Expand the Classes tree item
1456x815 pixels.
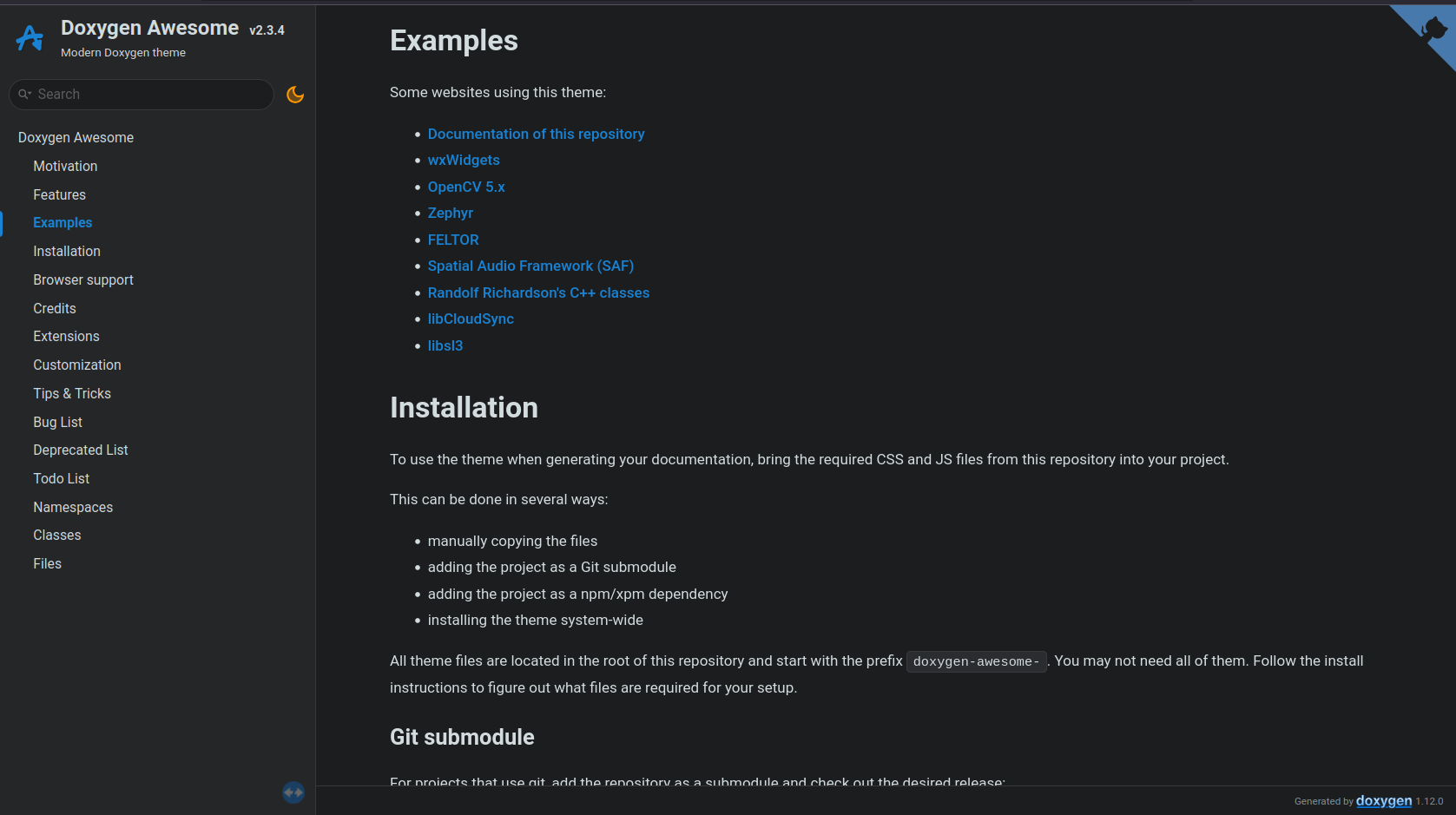pos(57,535)
